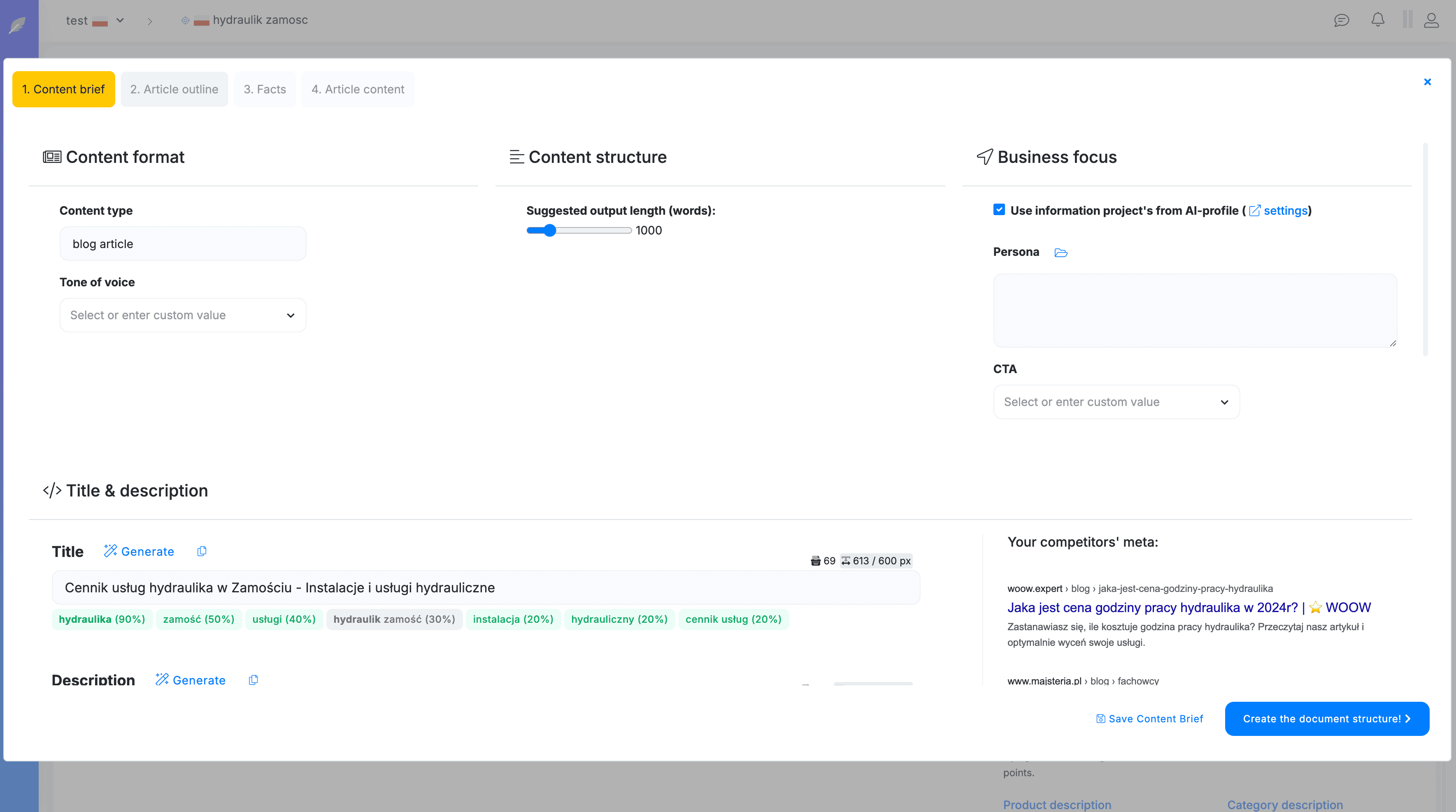Screen dimensions: 1456x812
Task: Click the cennik usług (20%) keyword tag
Action: tap(733, 619)
